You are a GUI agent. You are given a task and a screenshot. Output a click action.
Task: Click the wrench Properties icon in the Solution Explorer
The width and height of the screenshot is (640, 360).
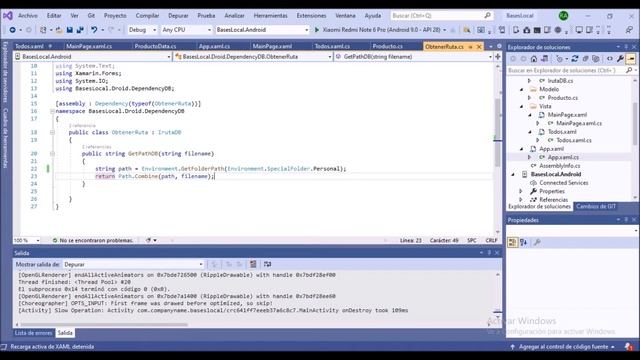[620, 59]
